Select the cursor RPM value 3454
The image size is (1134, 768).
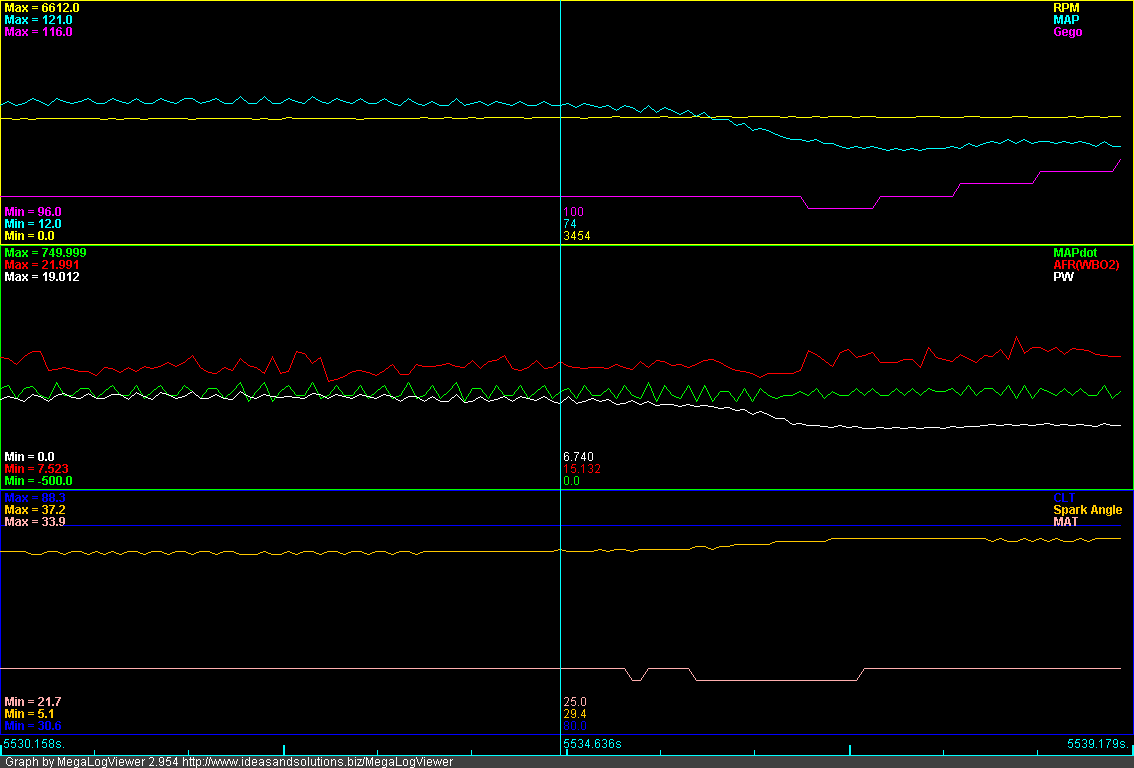click(576, 236)
